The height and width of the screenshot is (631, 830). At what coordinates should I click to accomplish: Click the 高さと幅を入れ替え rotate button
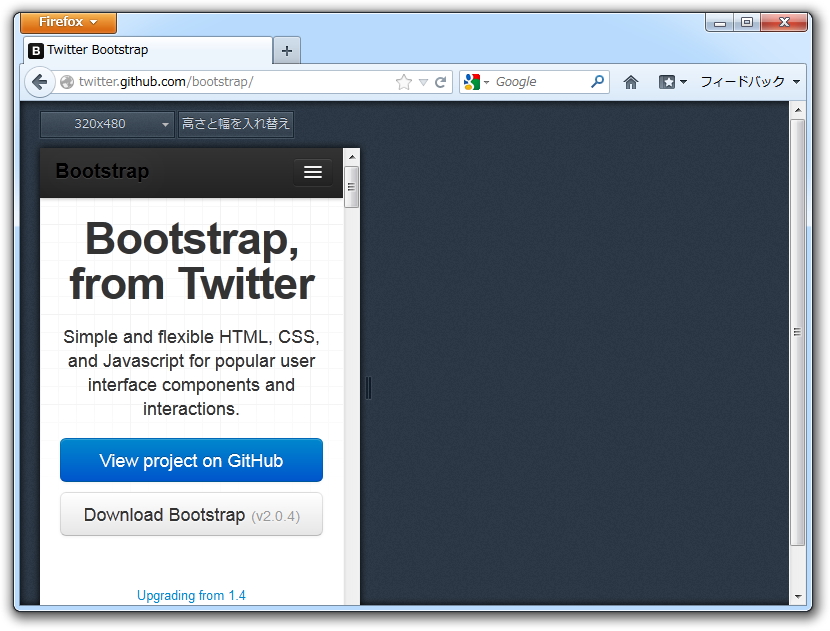click(236, 124)
